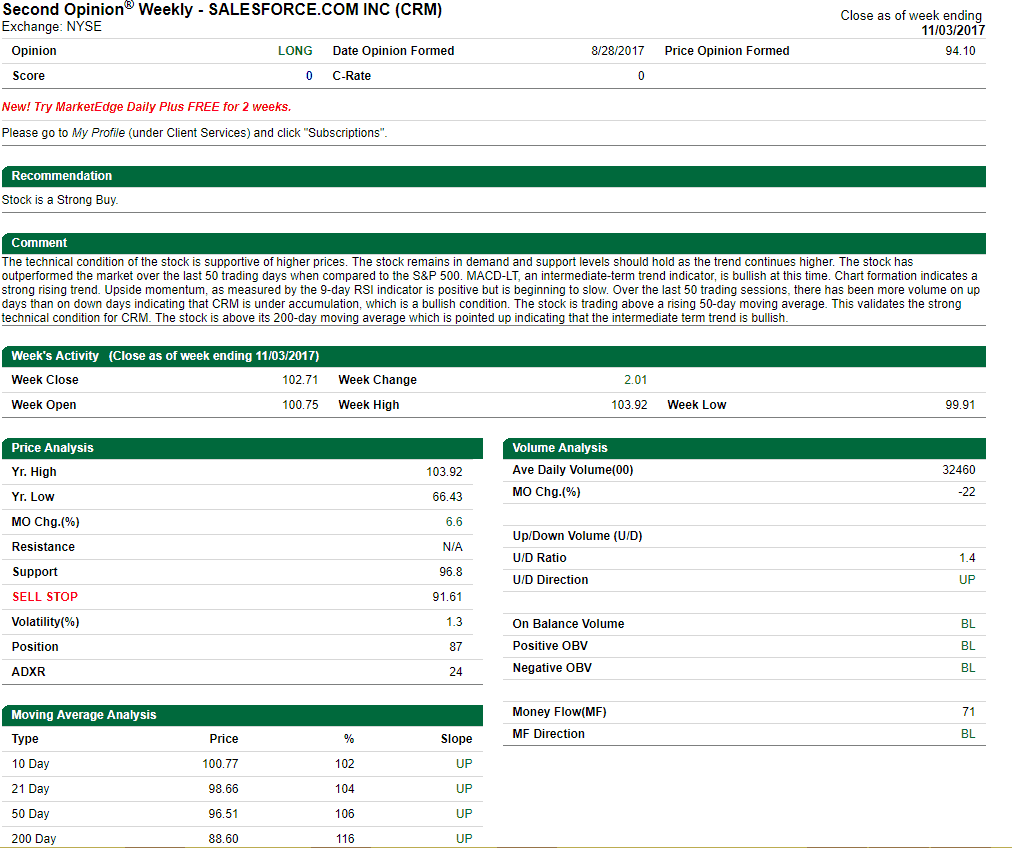The height and width of the screenshot is (848, 1012).
Task: Click the Price Opinion Formed value 94.10
Action: (x=960, y=51)
